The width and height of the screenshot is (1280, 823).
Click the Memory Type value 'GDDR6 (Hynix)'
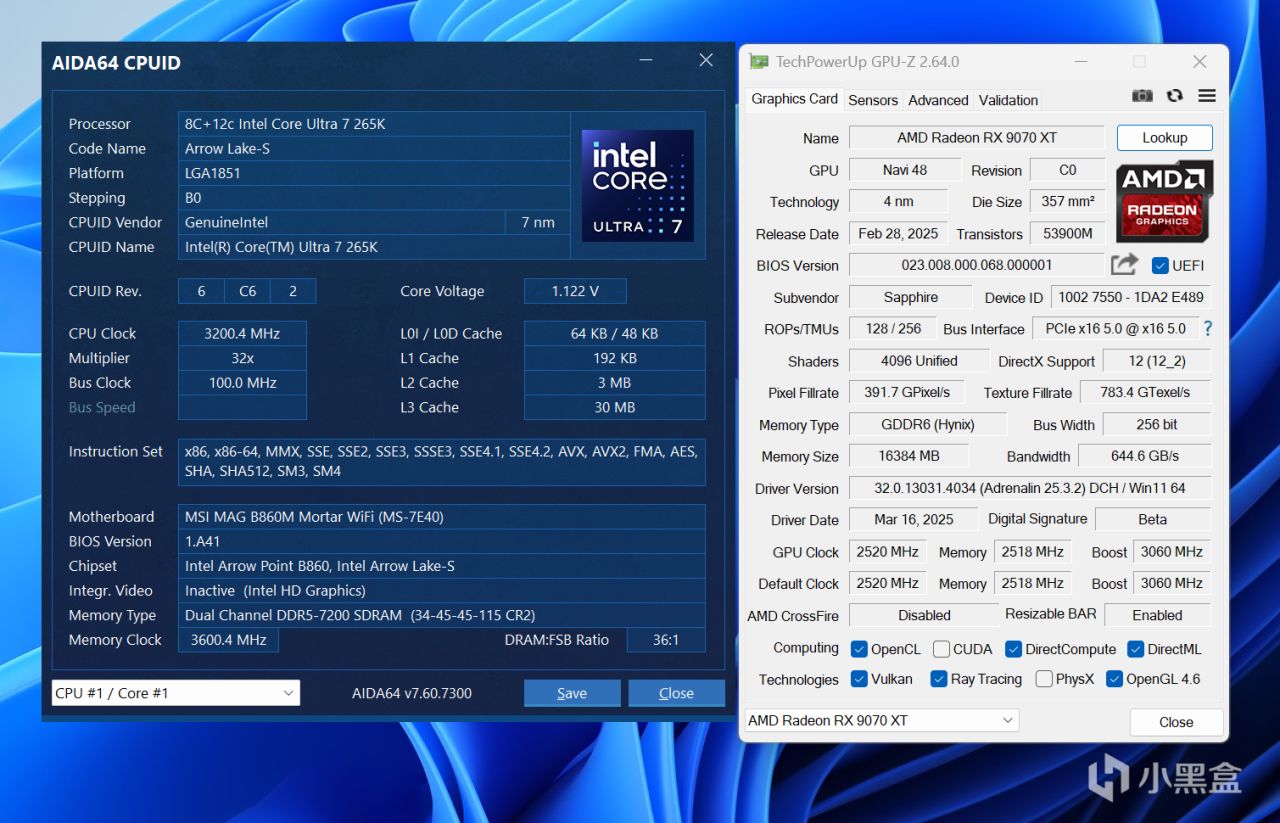[928, 424]
